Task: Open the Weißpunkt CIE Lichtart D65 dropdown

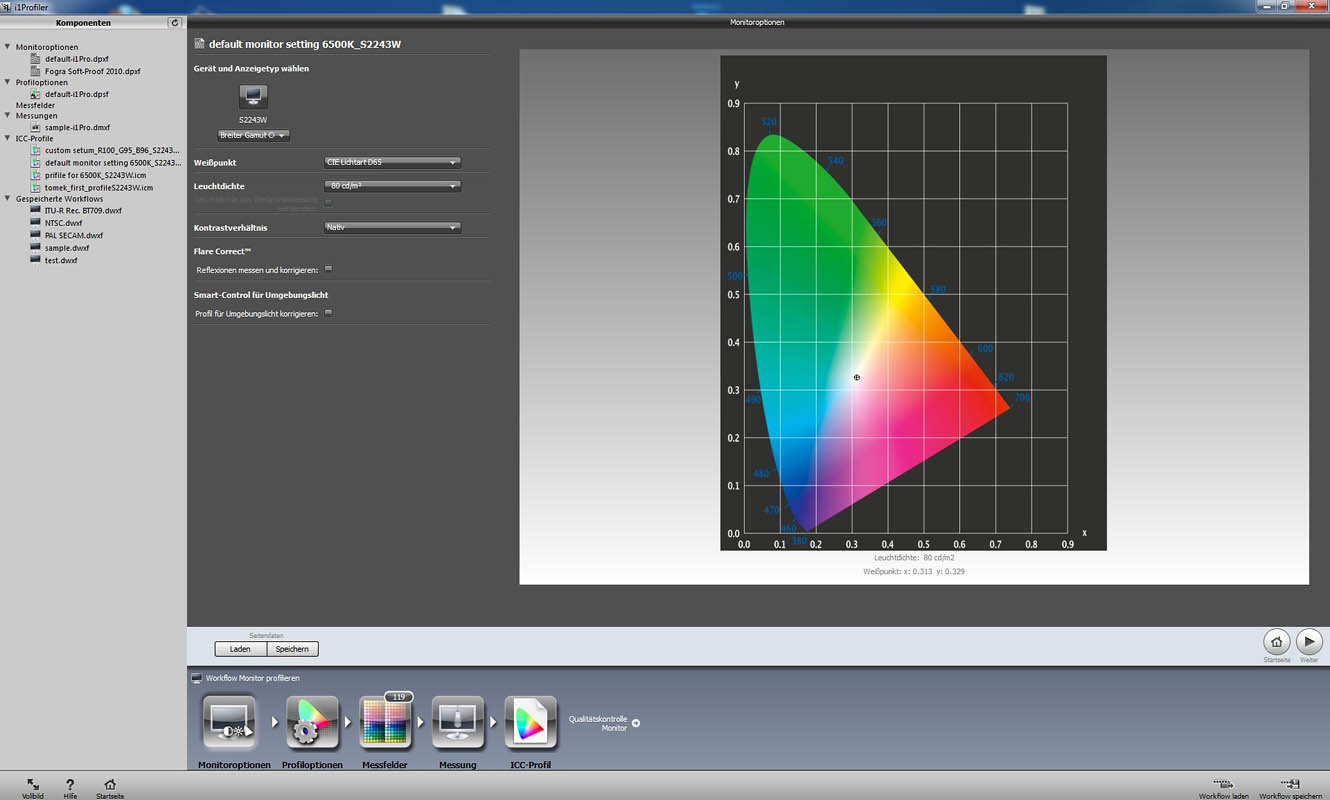Action: (x=392, y=162)
